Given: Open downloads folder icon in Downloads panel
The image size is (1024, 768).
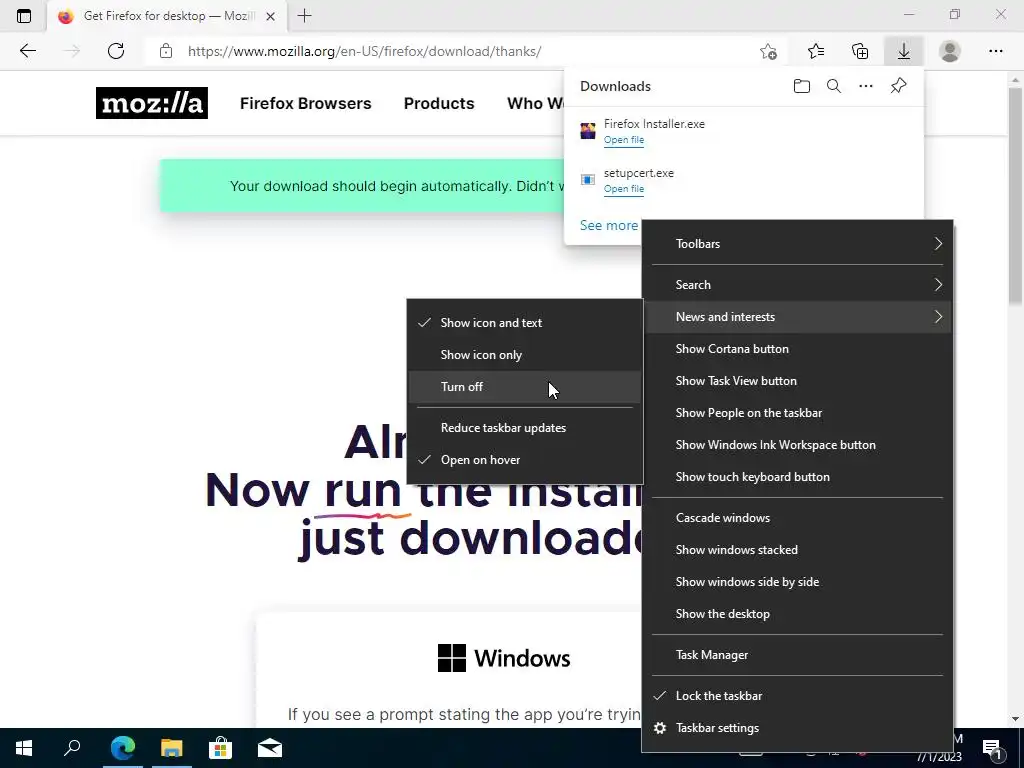Looking at the screenshot, I should 802,86.
